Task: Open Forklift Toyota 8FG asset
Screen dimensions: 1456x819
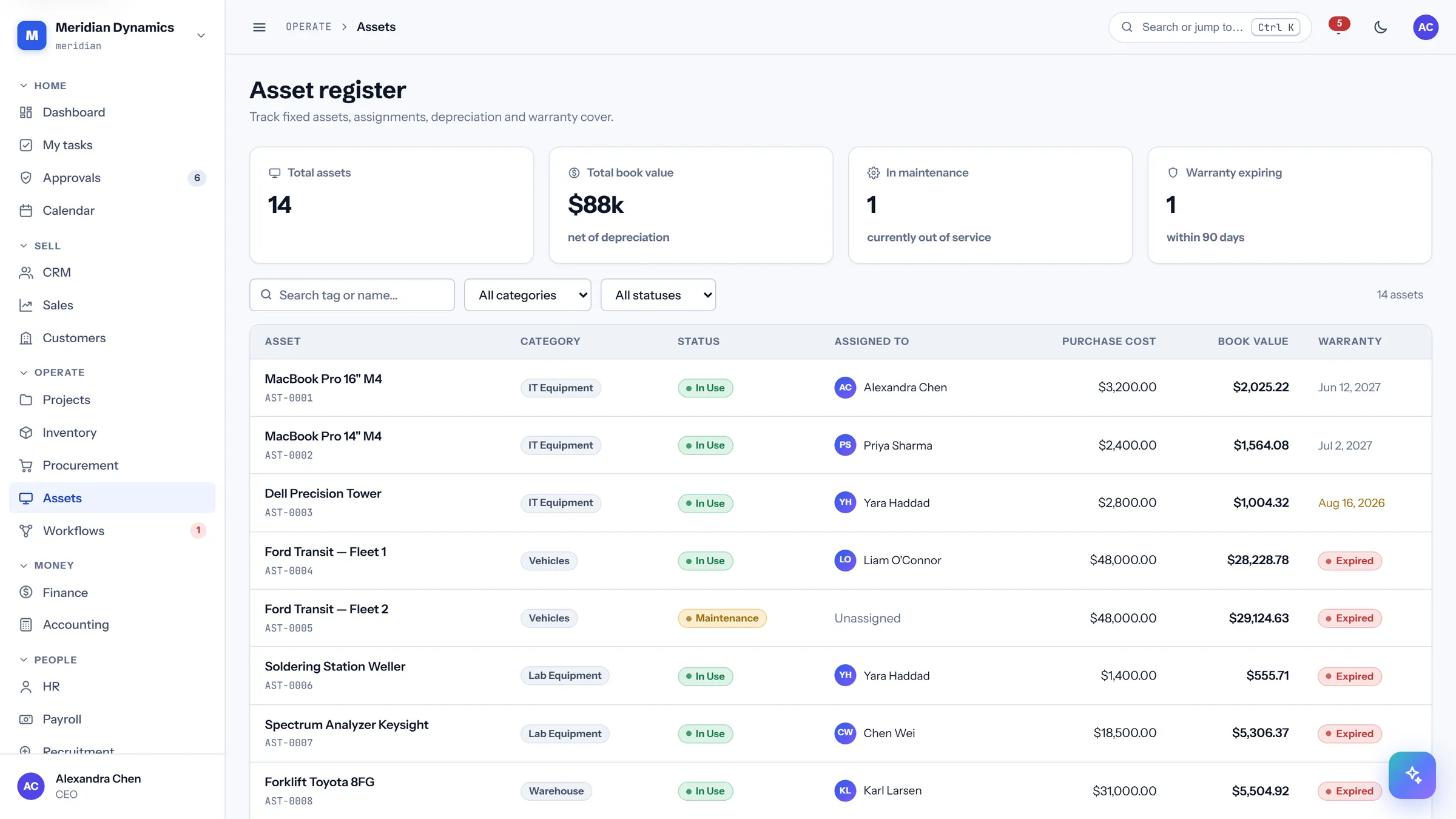Action: (x=319, y=782)
